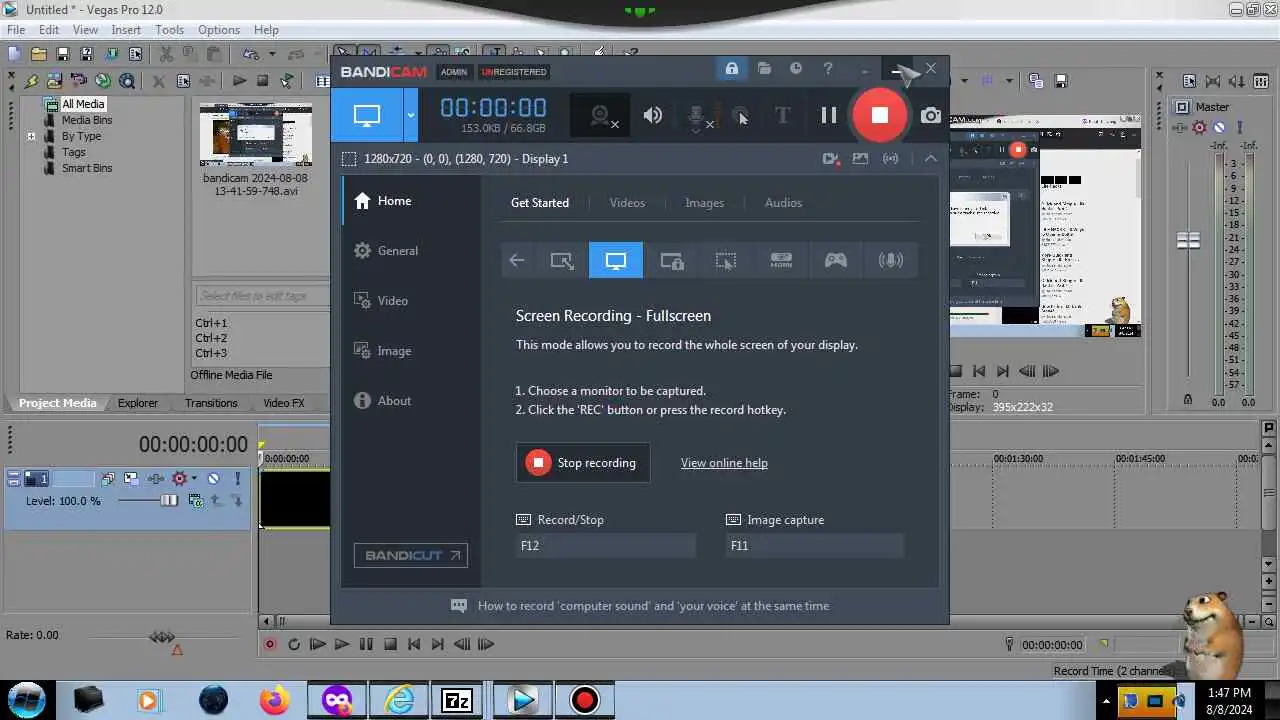1280x720 pixels.
Task: Open Vegas File menu
Action: point(16,30)
